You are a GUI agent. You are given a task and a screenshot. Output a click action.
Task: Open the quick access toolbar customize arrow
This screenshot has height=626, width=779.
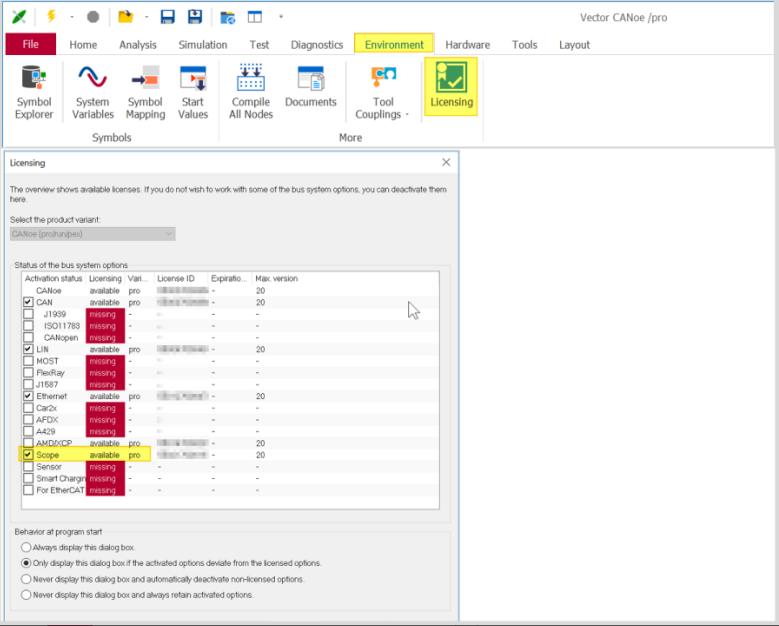click(x=280, y=17)
